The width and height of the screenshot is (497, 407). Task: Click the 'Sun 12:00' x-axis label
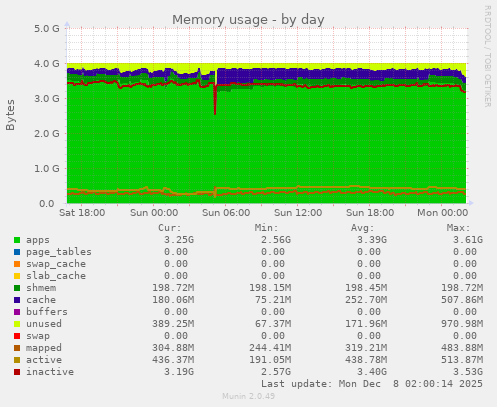(298, 213)
